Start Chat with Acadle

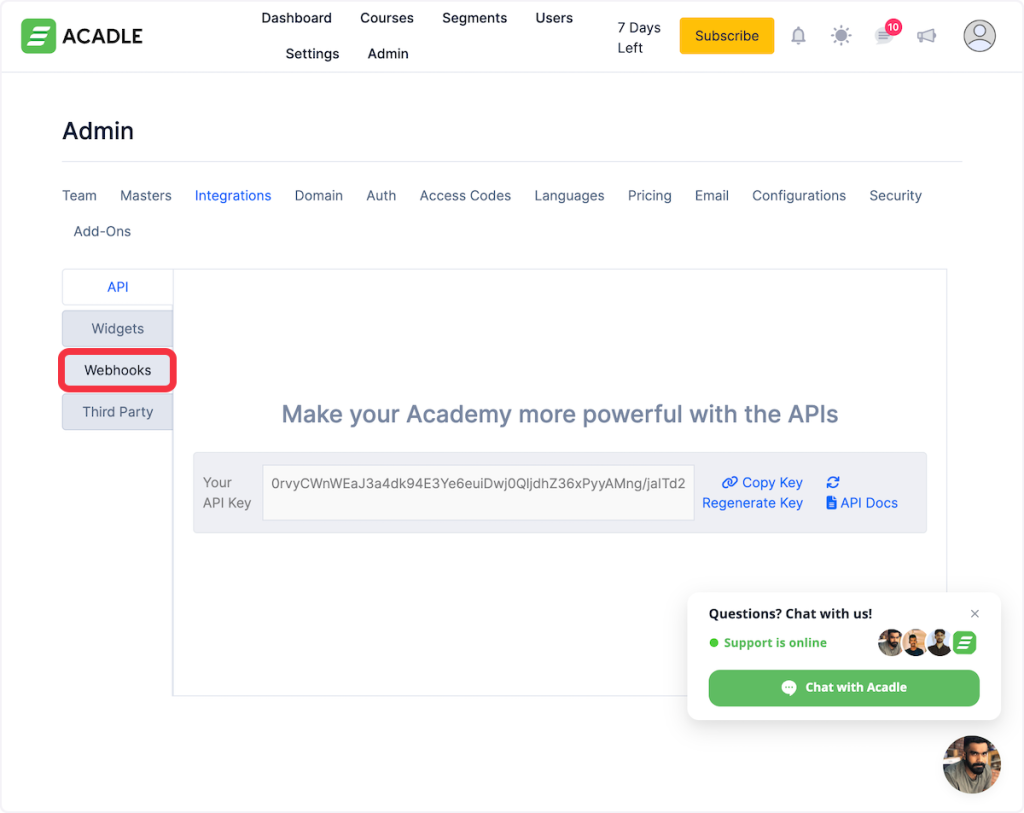pyautogui.click(x=843, y=688)
